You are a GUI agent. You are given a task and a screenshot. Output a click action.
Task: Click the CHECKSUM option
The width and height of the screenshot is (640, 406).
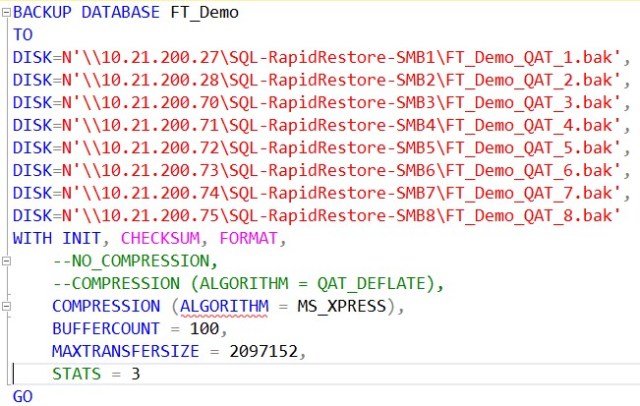[160, 238]
